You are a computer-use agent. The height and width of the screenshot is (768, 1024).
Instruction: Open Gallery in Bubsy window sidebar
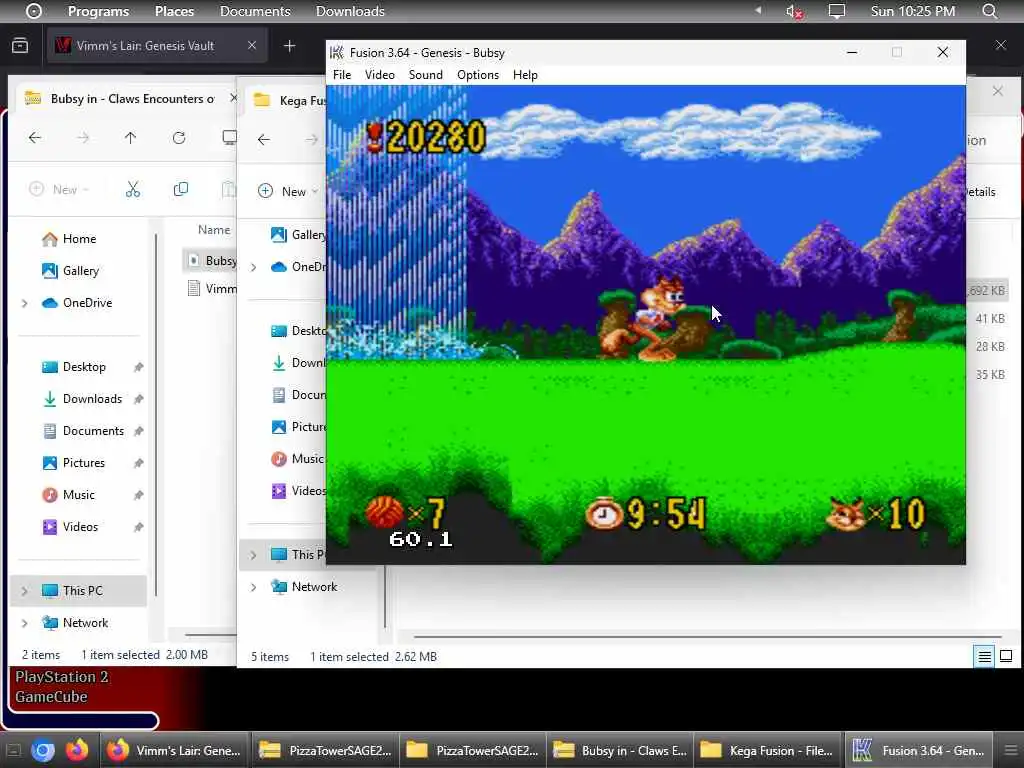(80, 270)
